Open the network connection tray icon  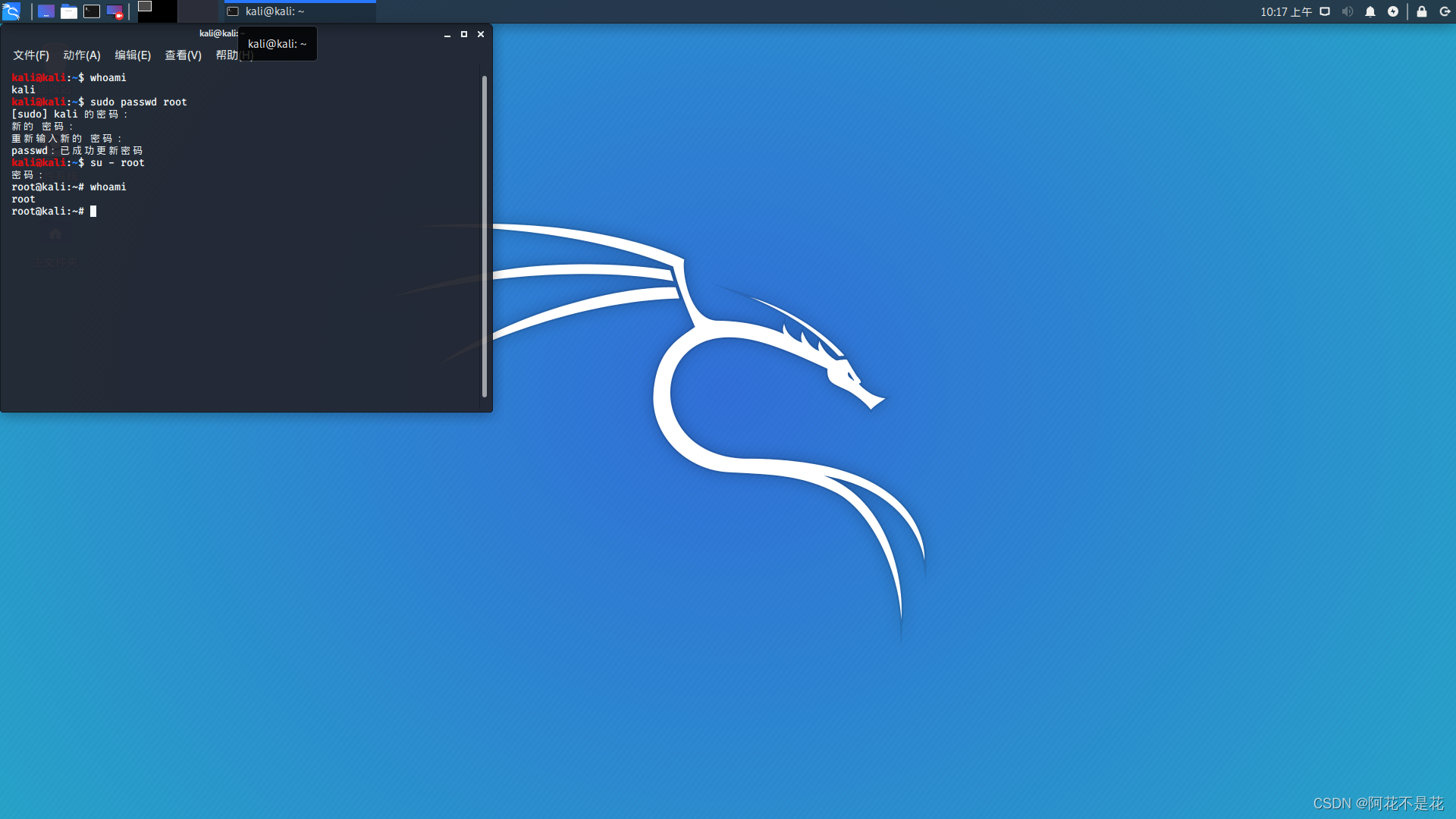(x=1325, y=11)
